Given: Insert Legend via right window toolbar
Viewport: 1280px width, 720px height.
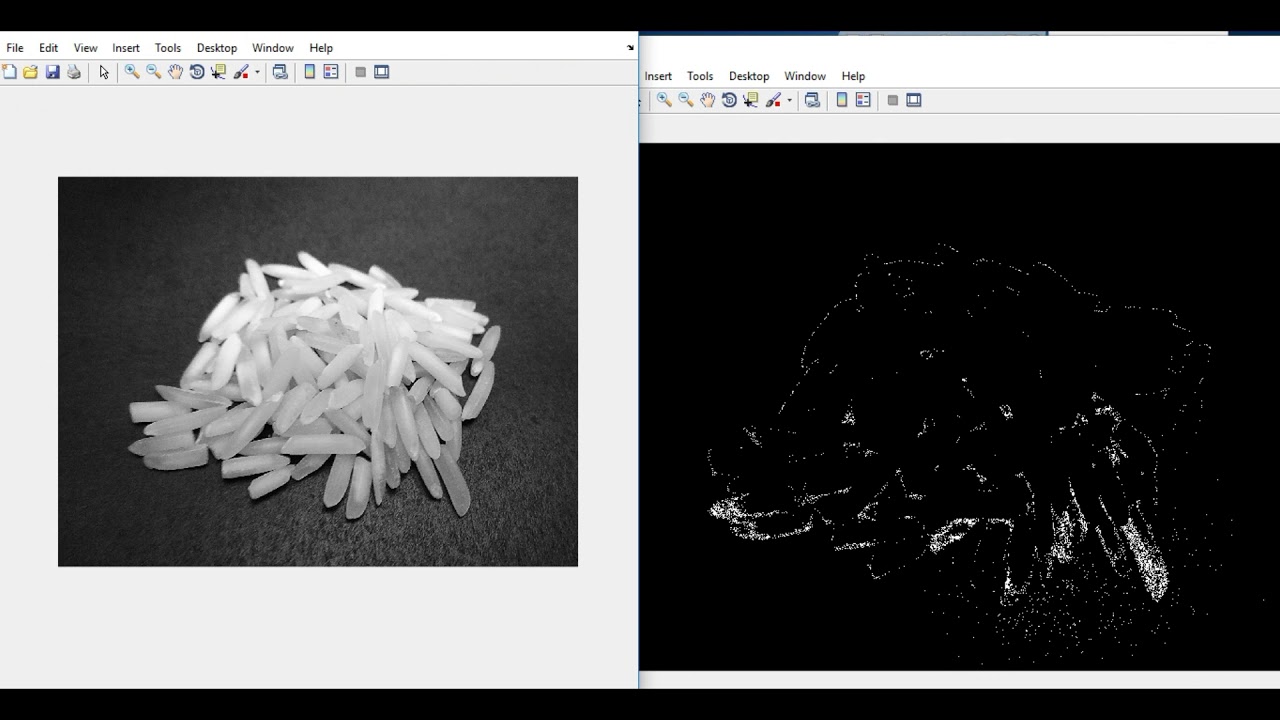Looking at the screenshot, I should pos(863,100).
